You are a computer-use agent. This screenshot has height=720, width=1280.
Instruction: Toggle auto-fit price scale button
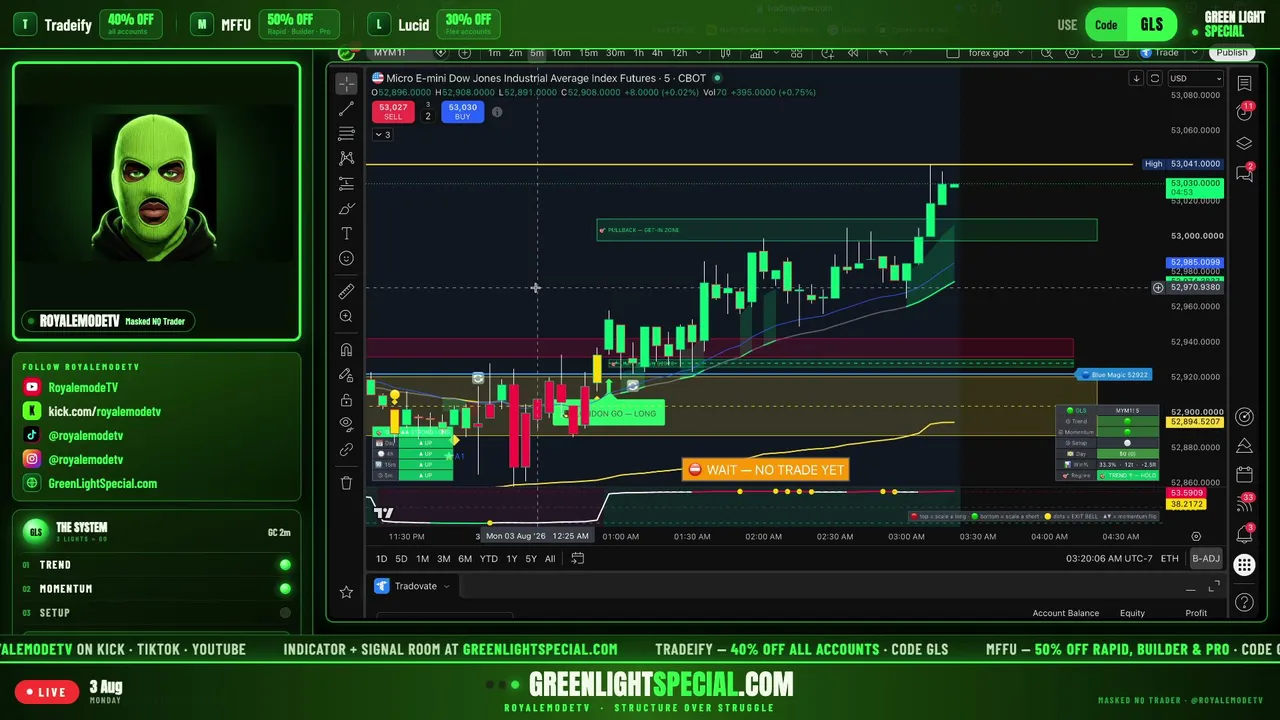(x=1155, y=78)
